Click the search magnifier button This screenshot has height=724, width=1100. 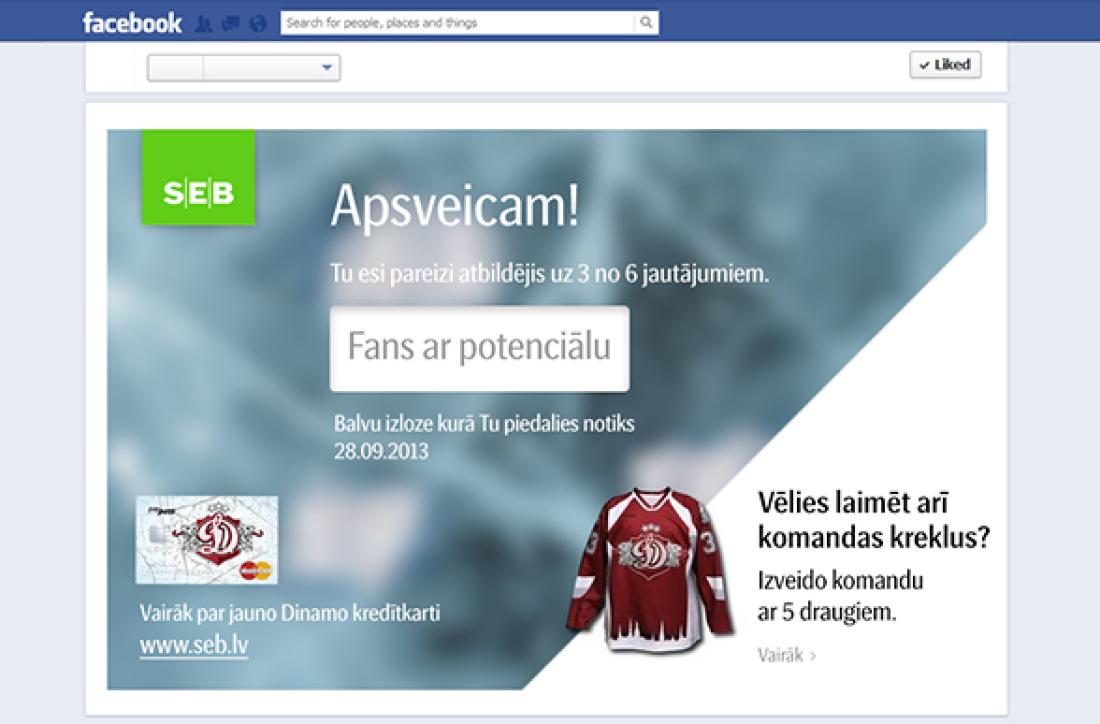[x=647, y=22]
